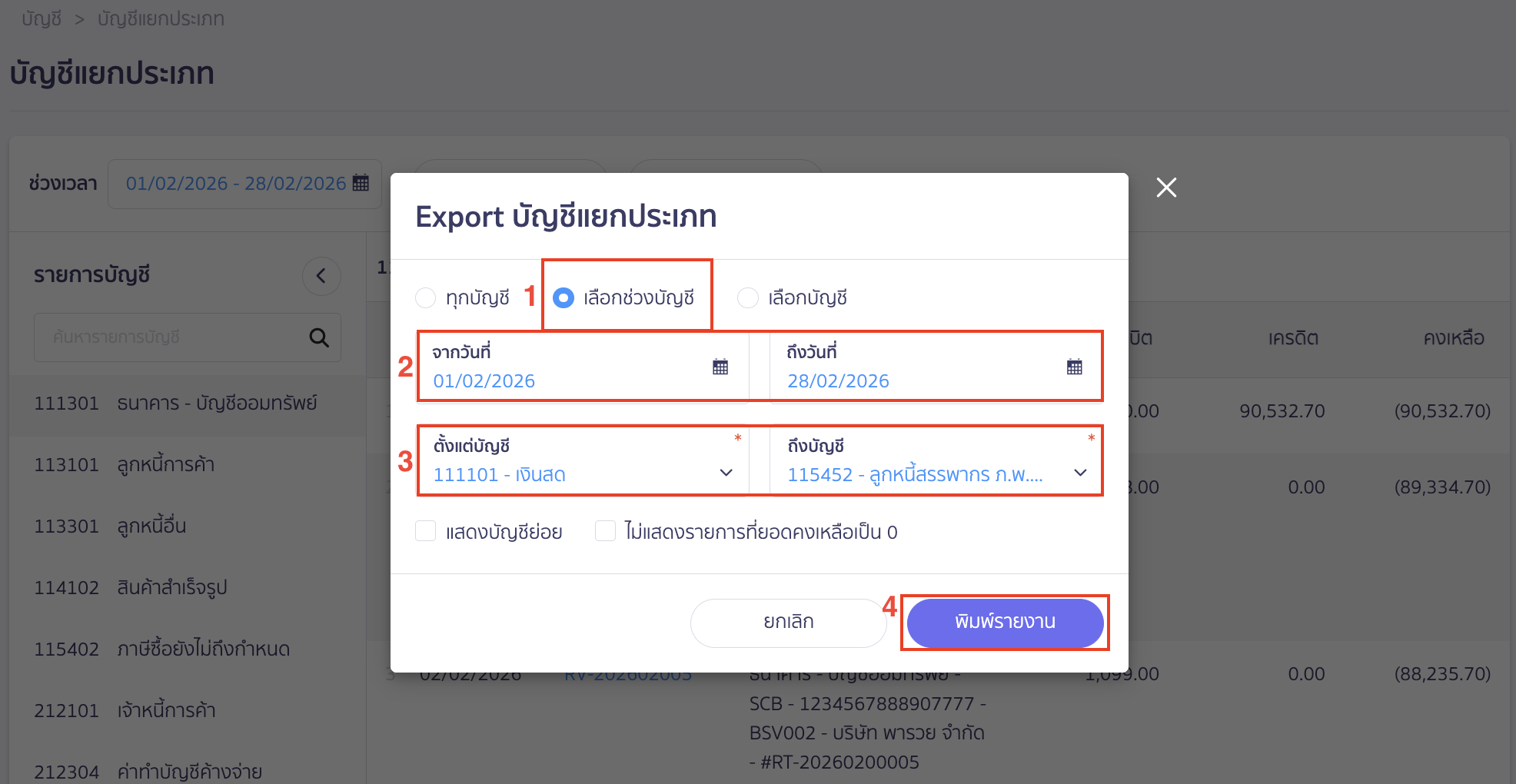Click calendar icon next to the ช่วงเวลา date range
Viewport: 1516px width, 784px height.
click(x=359, y=183)
